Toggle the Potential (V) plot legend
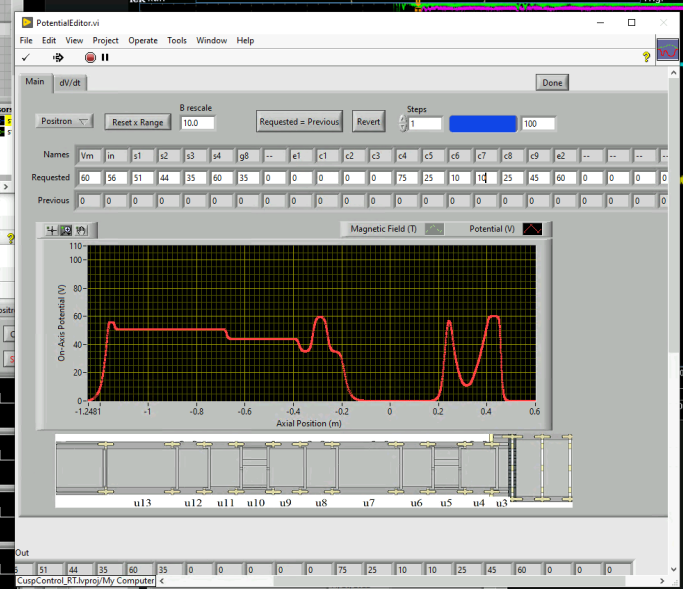This screenshot has width=683, height=589. click(531, 229)
